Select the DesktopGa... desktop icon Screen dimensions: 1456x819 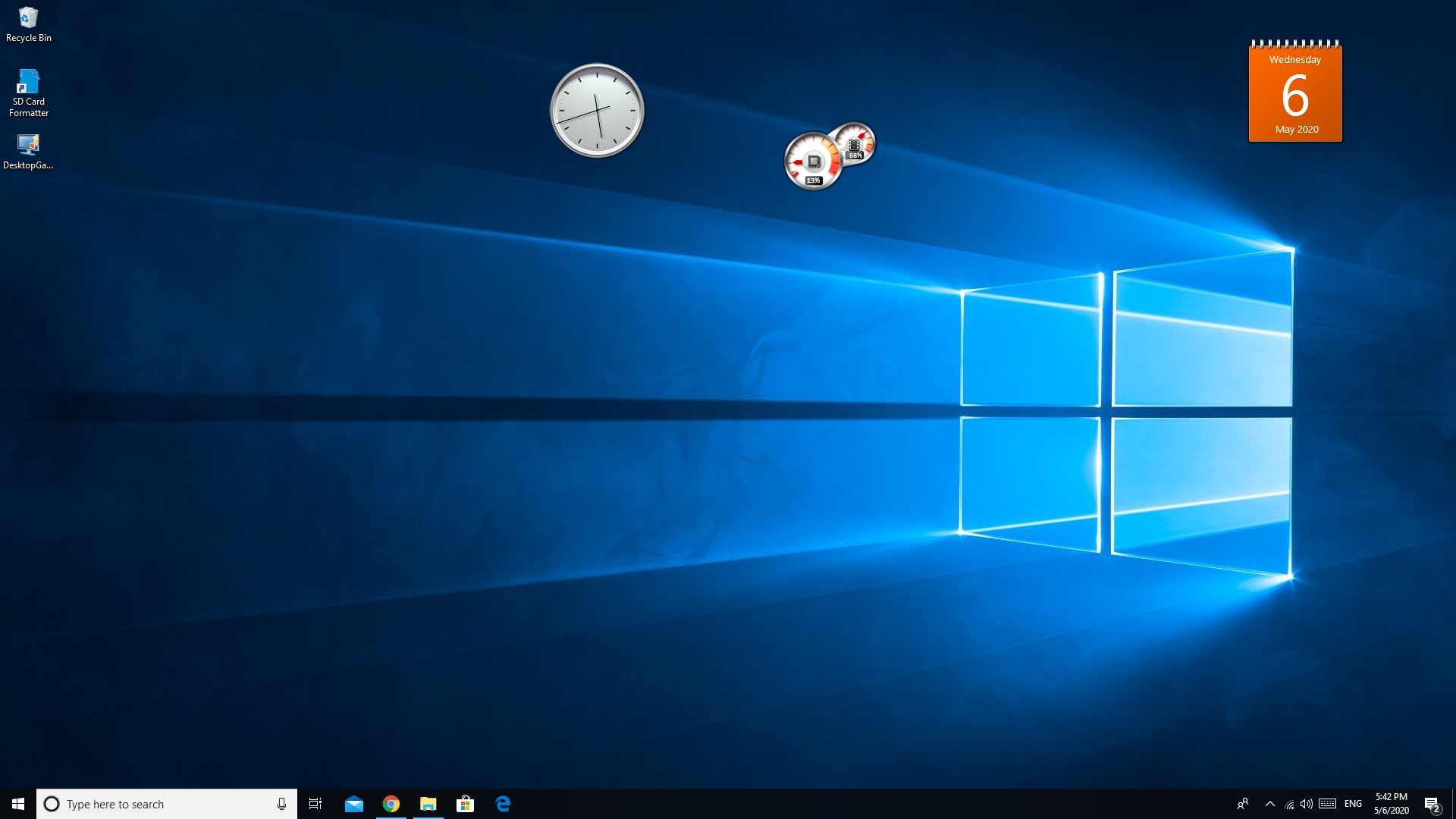click(28, 152)
